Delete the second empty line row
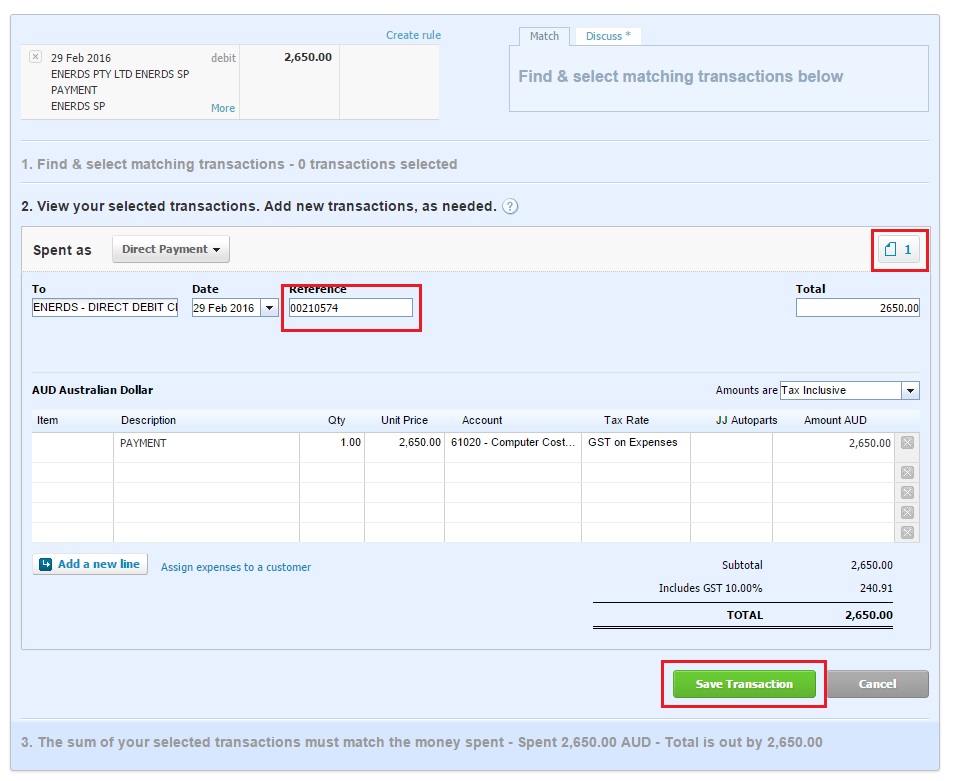 (907, 473)
